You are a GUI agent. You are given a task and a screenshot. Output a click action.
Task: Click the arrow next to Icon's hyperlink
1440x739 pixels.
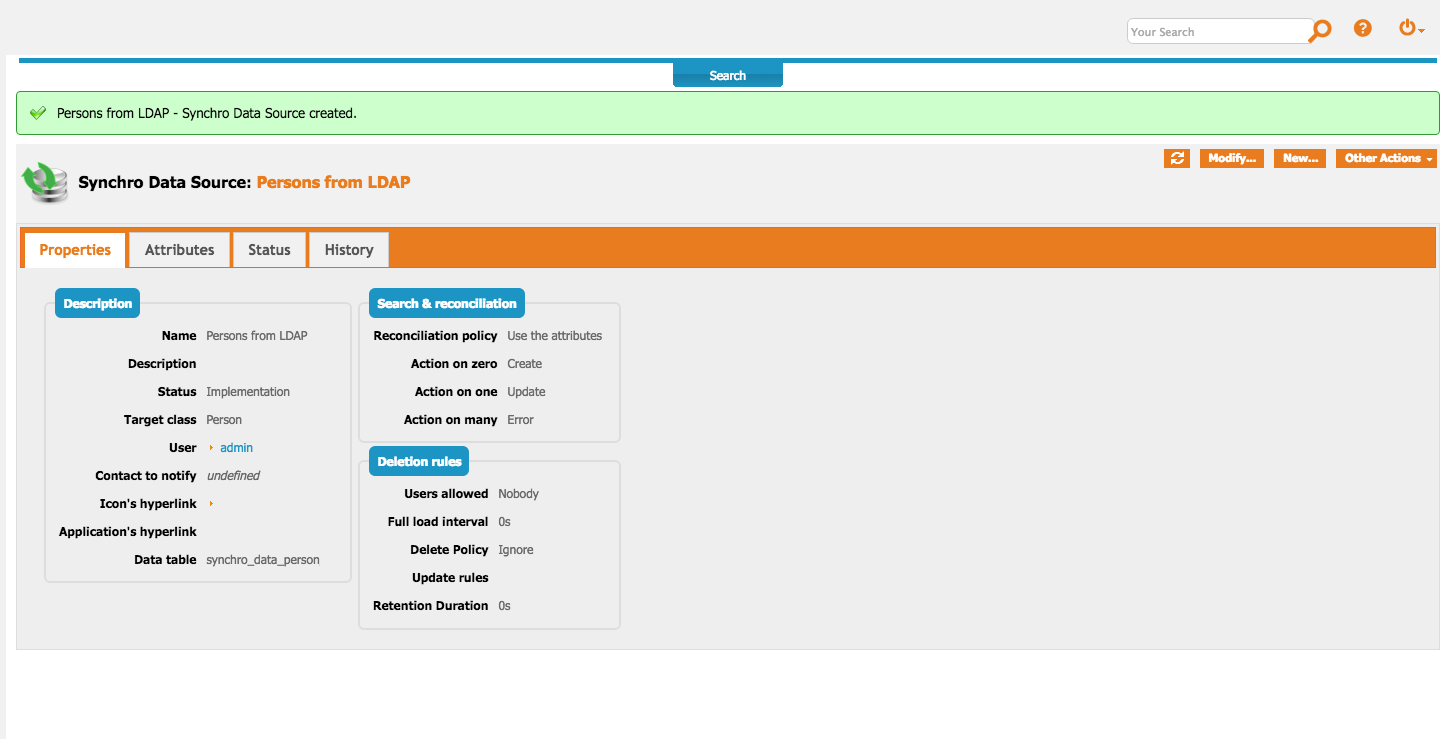coord(211,504)
